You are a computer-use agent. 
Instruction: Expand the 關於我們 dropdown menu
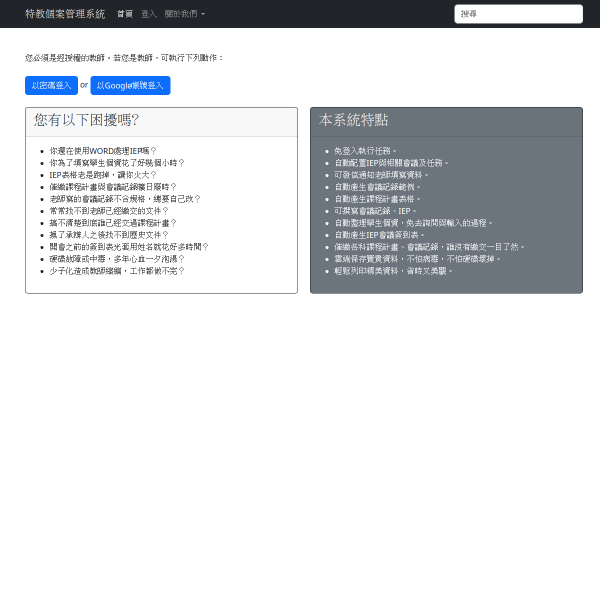[185, 14]
